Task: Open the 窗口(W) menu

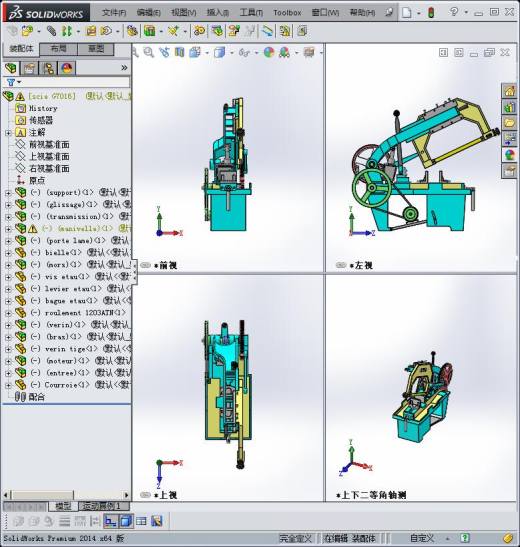Action: click(325, 13)
